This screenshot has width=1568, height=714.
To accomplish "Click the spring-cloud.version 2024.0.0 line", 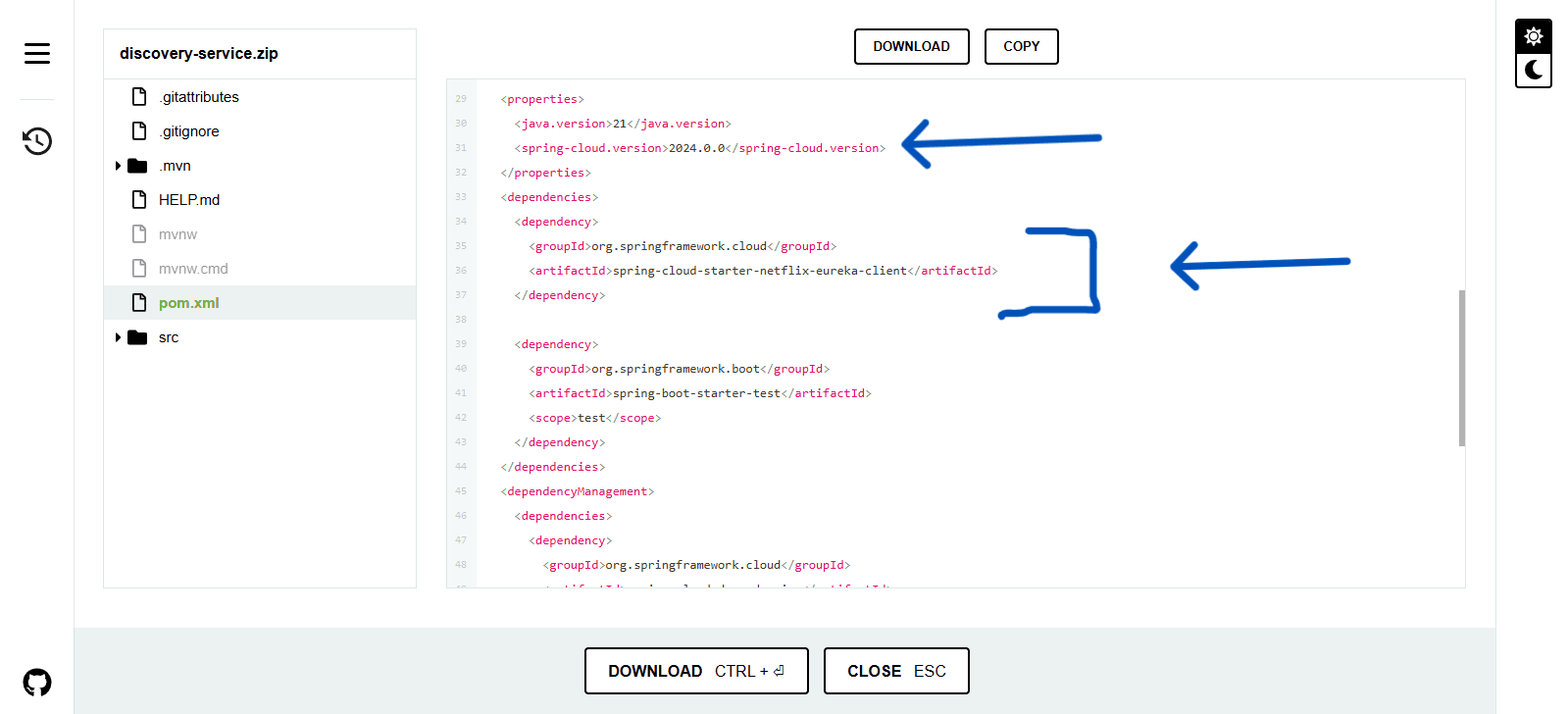I will point(700,148).
